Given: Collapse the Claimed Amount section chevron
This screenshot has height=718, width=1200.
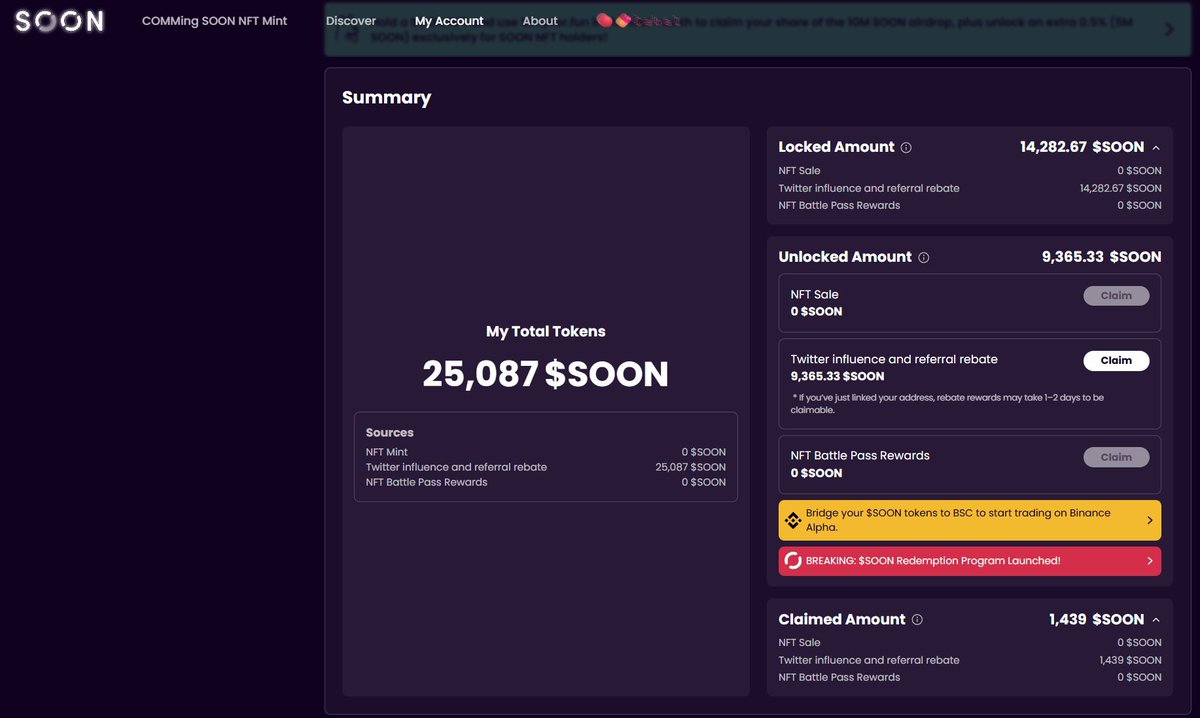Looking at the screenshot, I should (x=1156, y=620).
